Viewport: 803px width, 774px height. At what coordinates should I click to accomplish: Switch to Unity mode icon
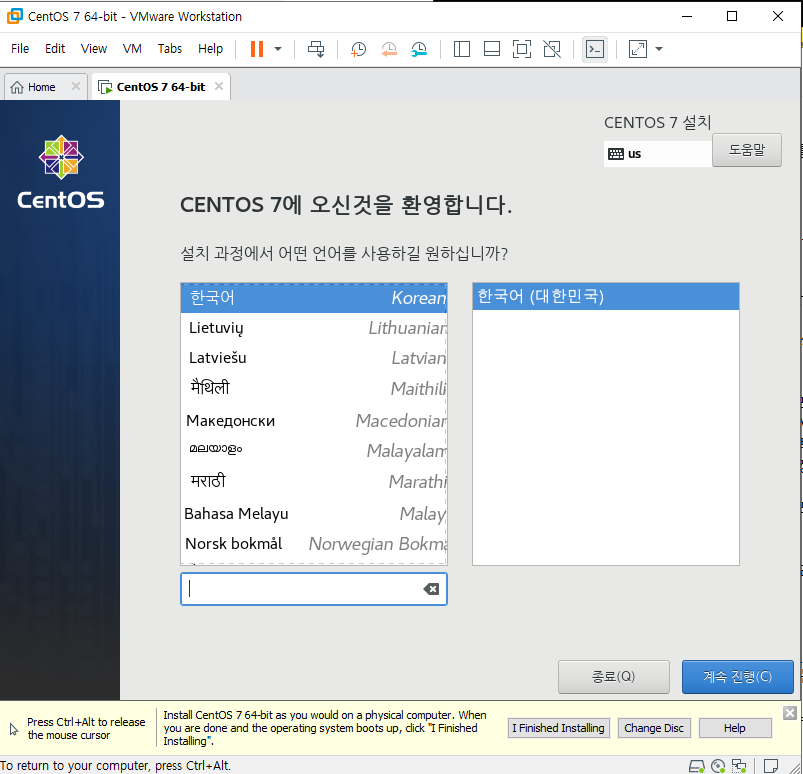pyautogui.click(x=552, y=49)
